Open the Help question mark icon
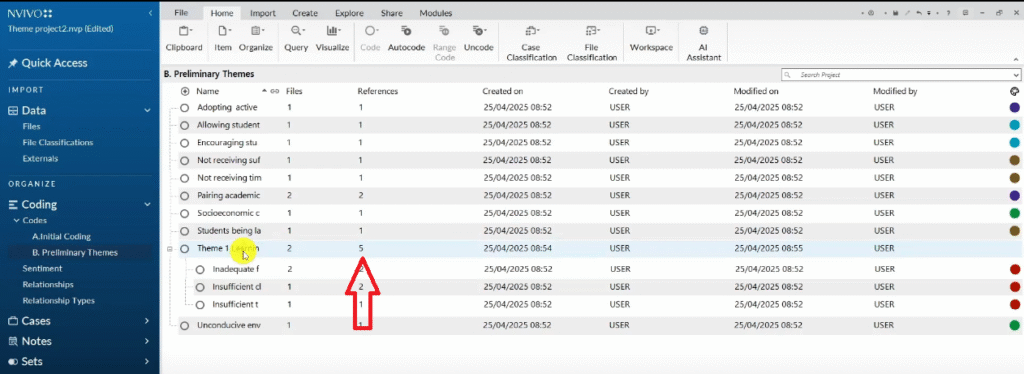 (x=948, y=13)
